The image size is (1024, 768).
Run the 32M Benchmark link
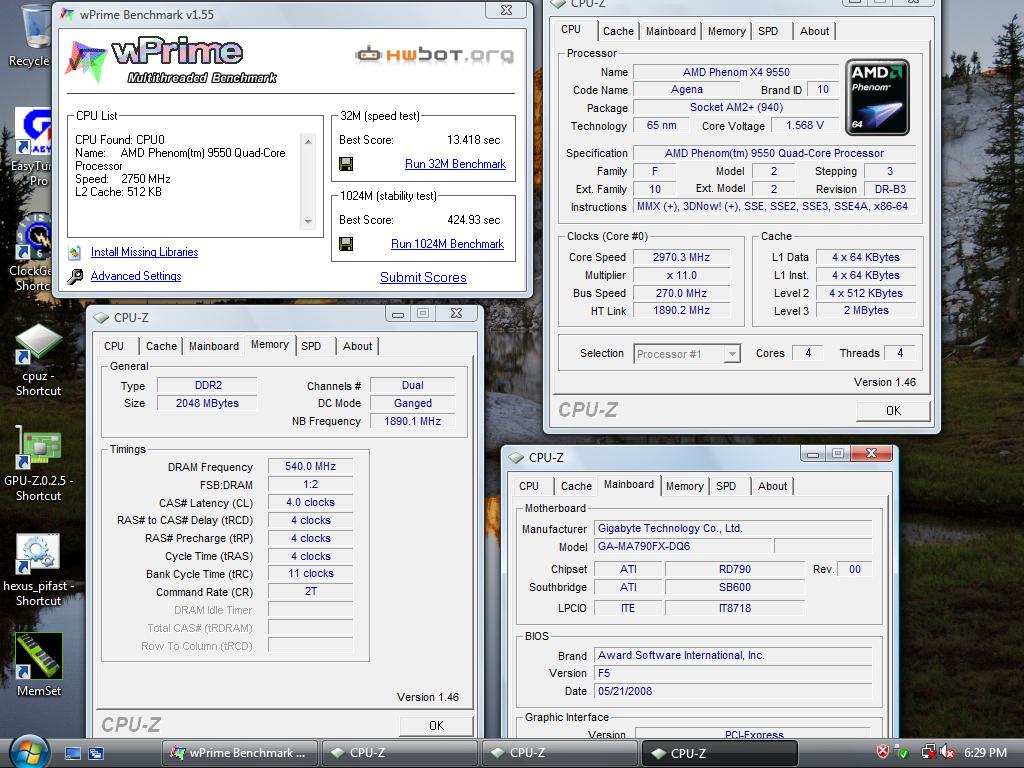click(455, 164)
